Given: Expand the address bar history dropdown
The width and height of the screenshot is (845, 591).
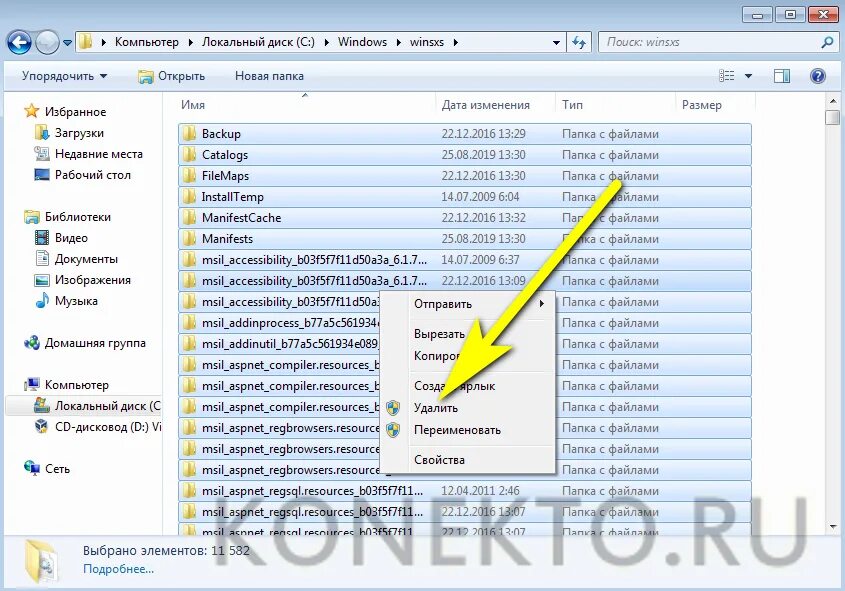Looking at the screenshot, I should click(x=556, y=43).
